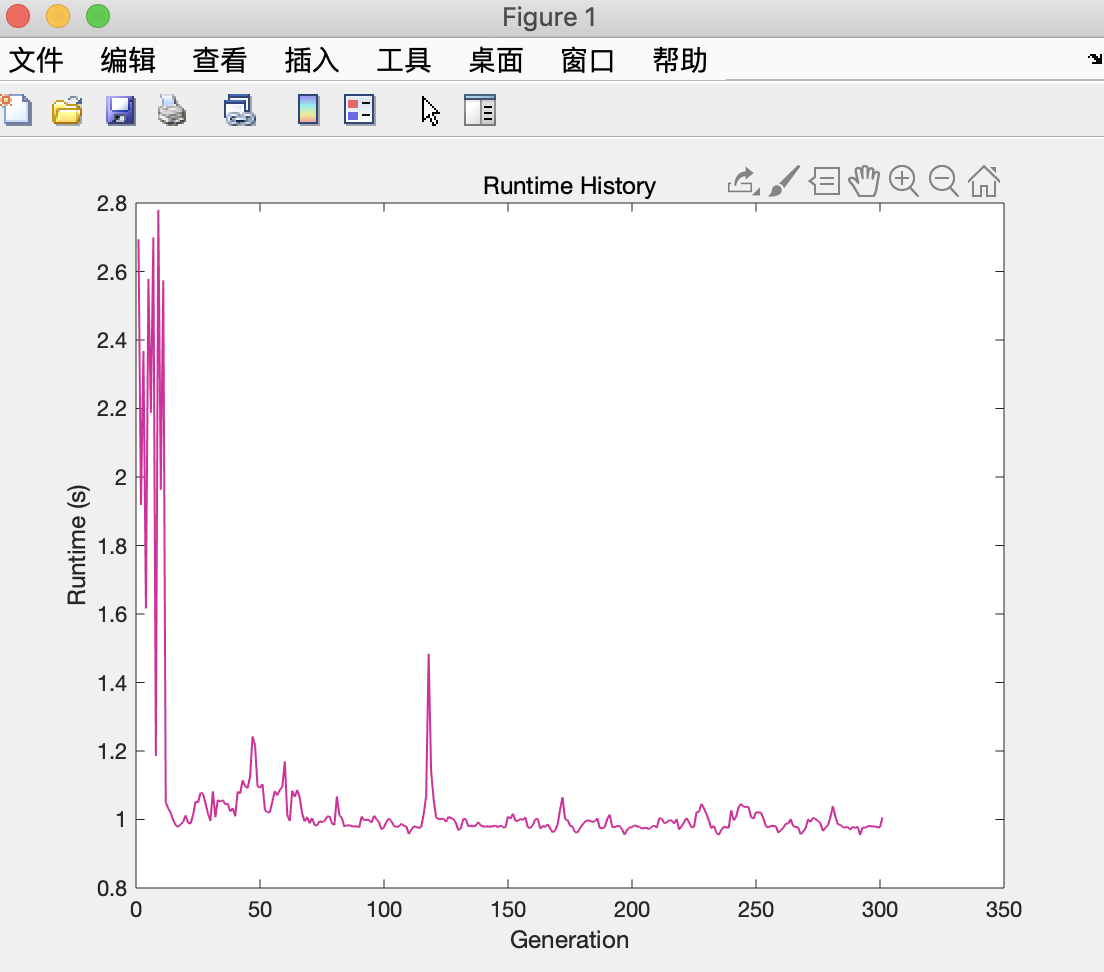1104x972 pixels.
Task: Click the dock arrow at menu bar right
Action: 1095,59
